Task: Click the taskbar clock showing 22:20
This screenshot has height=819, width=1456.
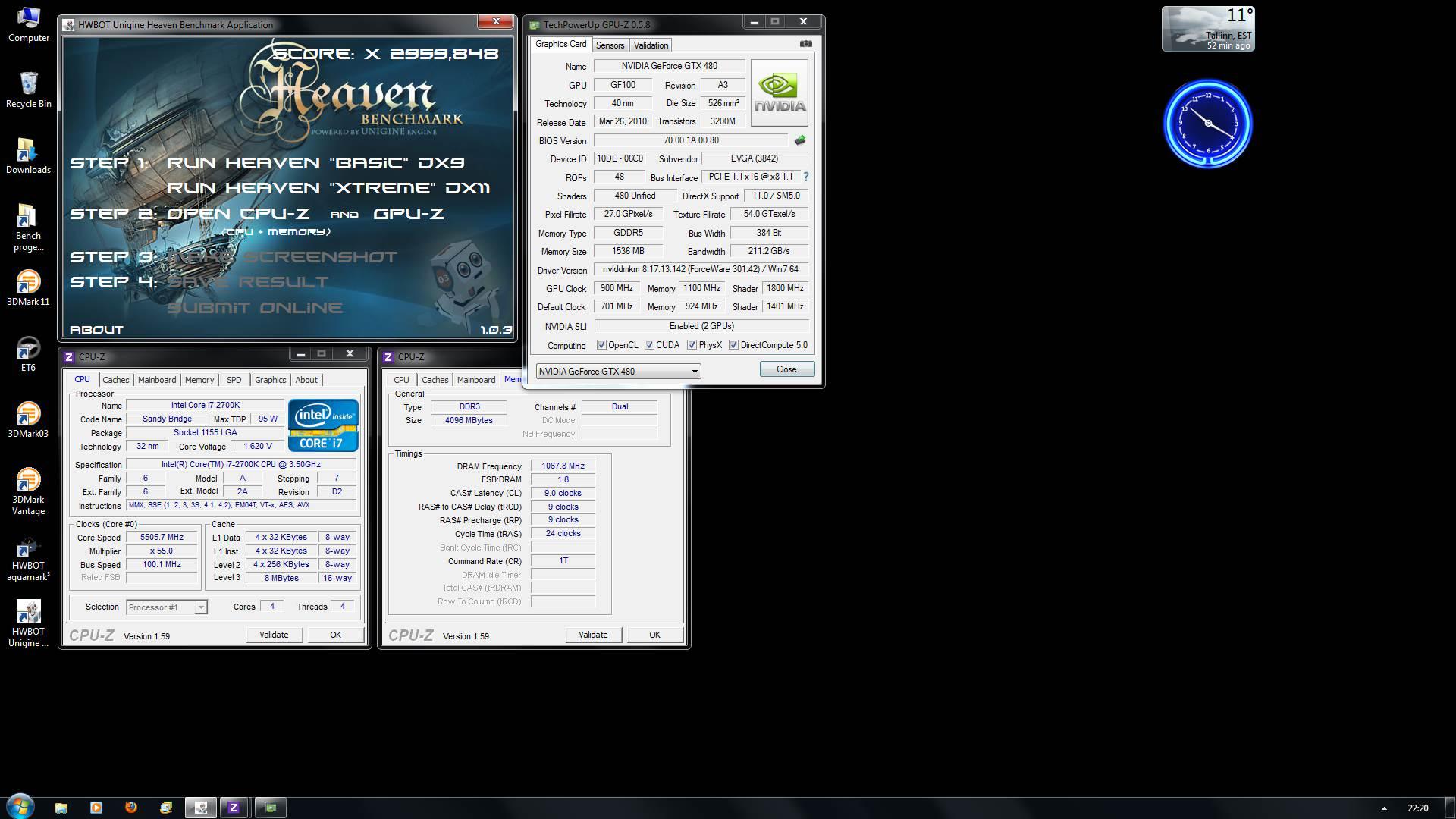Action: 1417,808
